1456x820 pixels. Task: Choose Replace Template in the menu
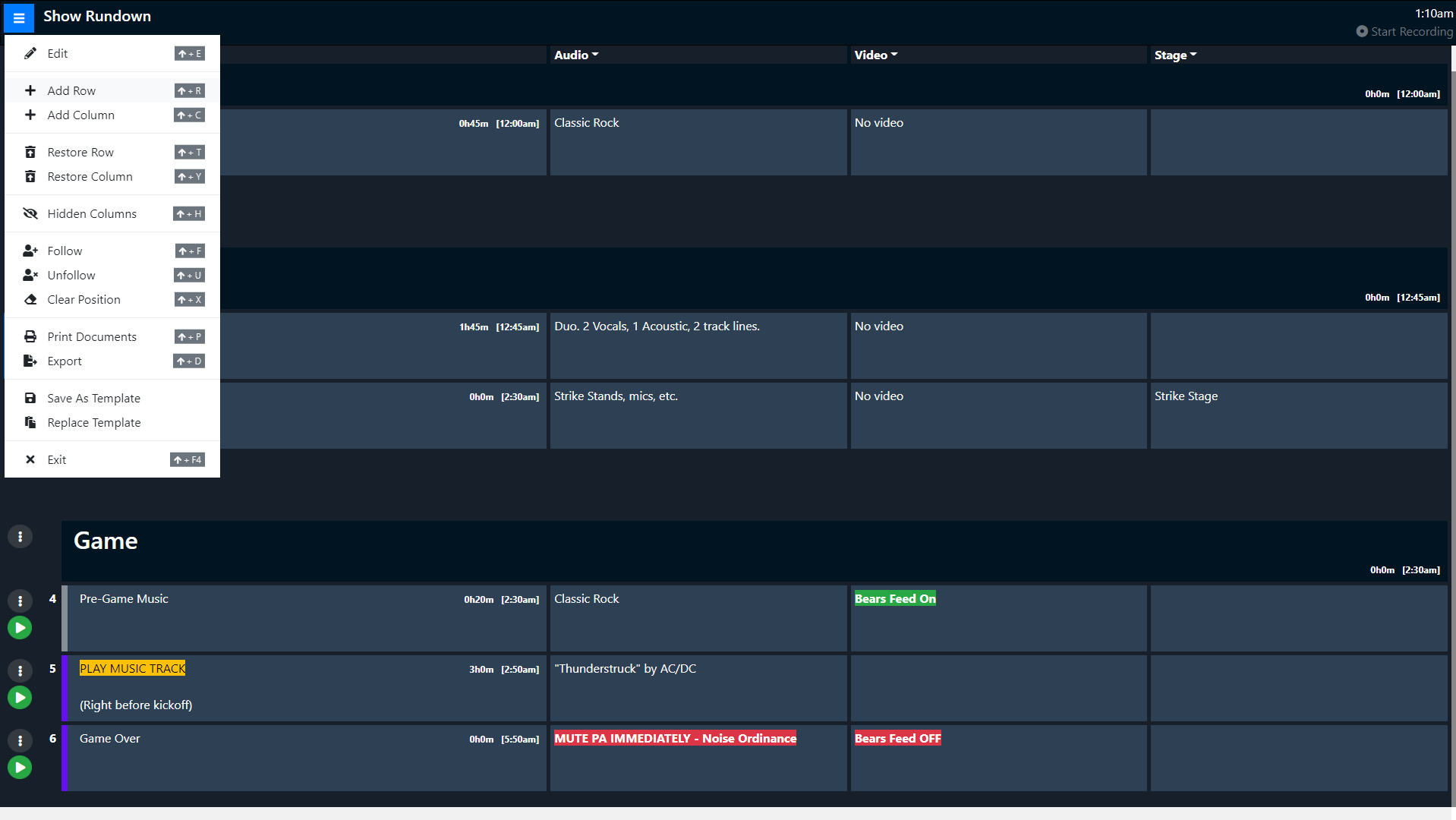coord(94,422)
